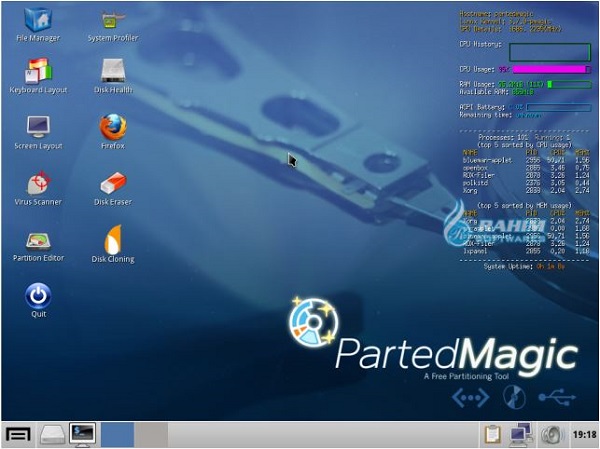600x449 pixels.
Task: Click the 19:18 clock
Action: (584, 434)
